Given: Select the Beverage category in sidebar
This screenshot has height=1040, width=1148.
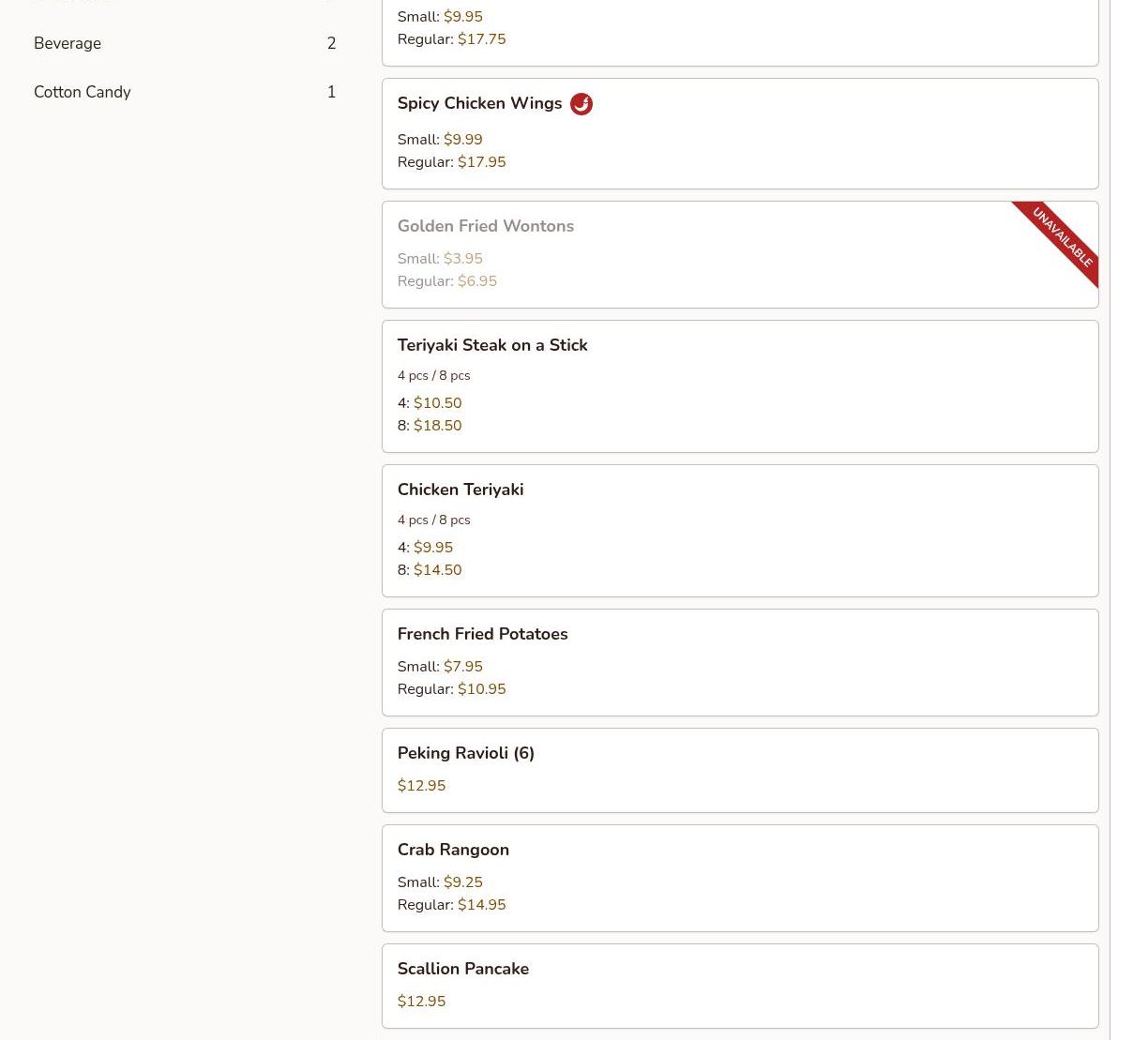Looking at the screenshot, I should pos(68,43).
